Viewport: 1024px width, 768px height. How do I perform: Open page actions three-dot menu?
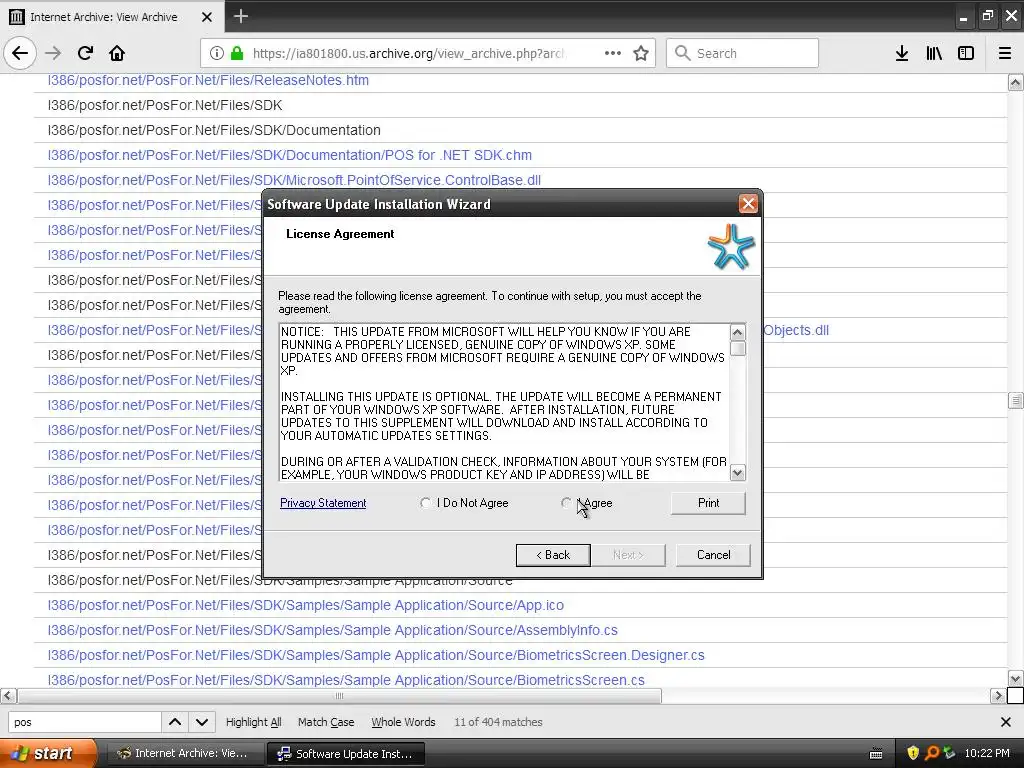tap(613, 53)
